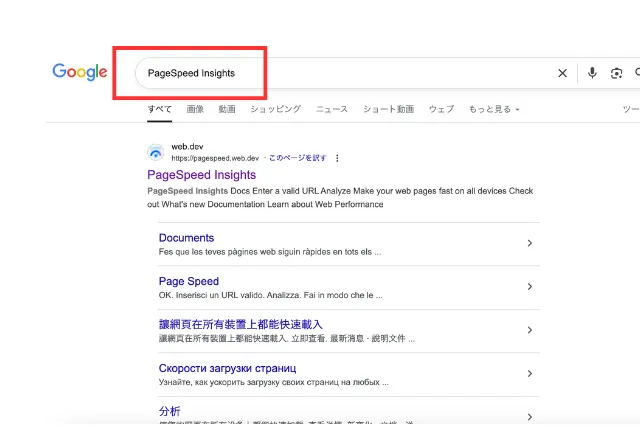Click the chevron on the Documents row
Screen dimensions: 640x427
pyautogui.click(x=529, y=243)
